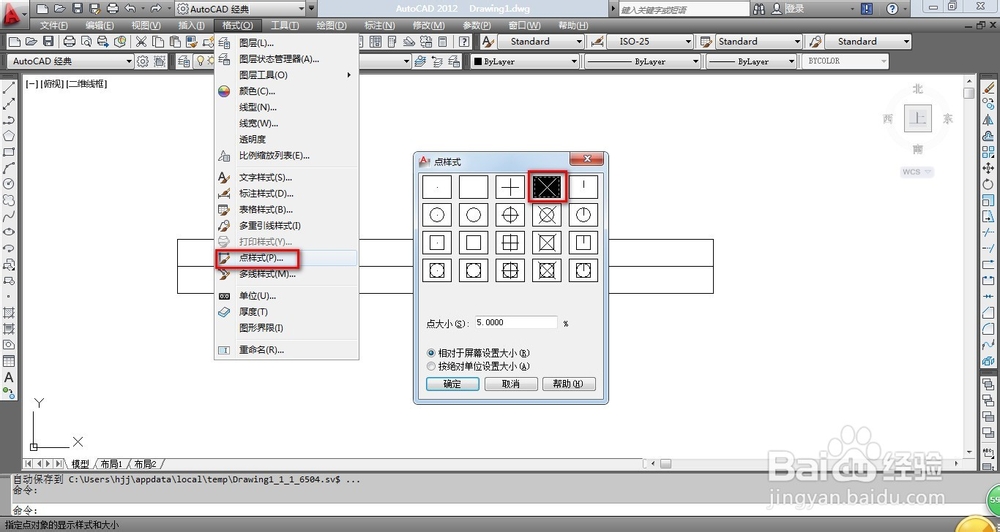Click binoculars search icon in title bar
The height and width of the screenshot is (532, 1000).
(759, 9)
